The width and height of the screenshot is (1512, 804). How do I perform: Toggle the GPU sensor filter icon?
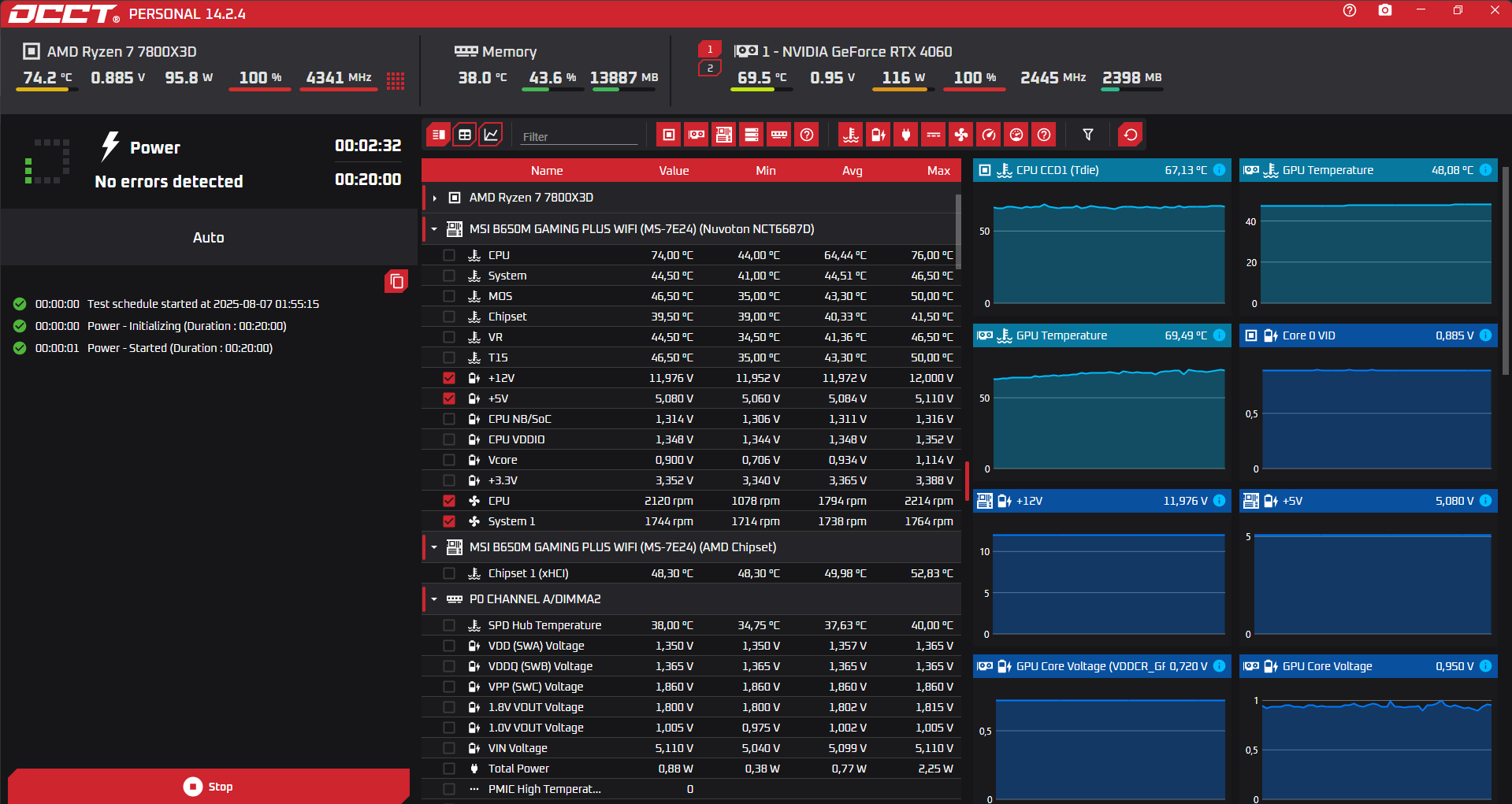point(697,135)
